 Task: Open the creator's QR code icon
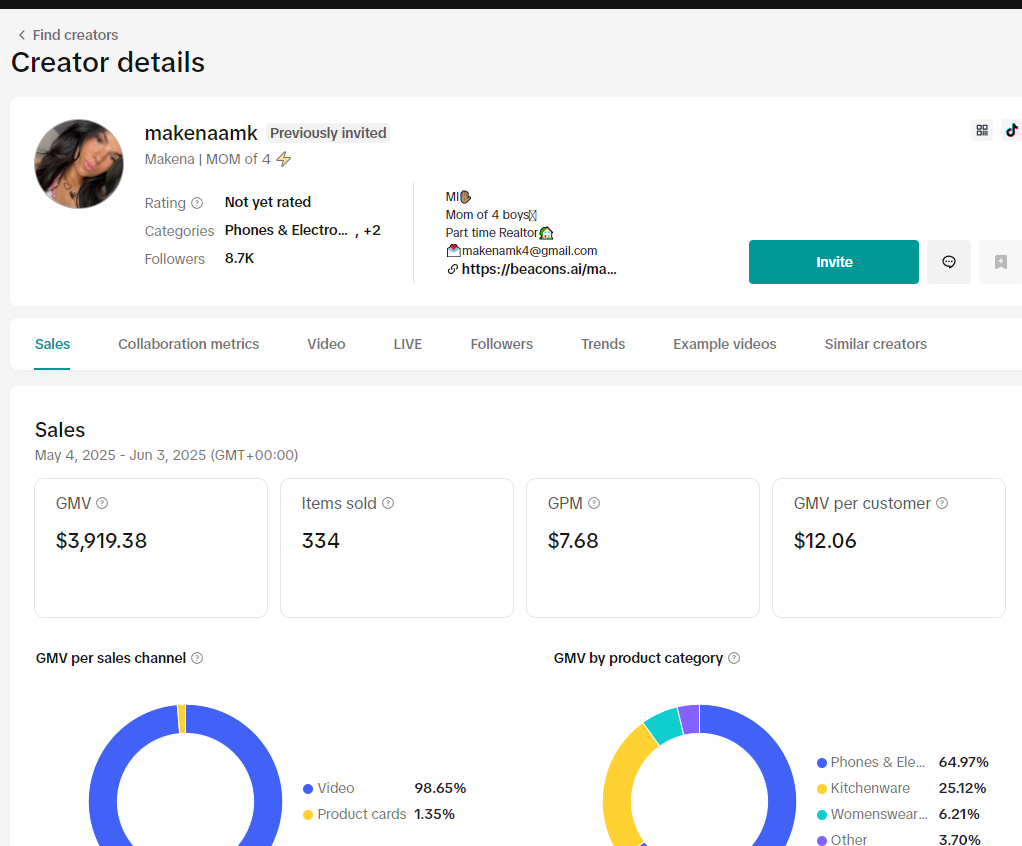[x=982, y=130]
